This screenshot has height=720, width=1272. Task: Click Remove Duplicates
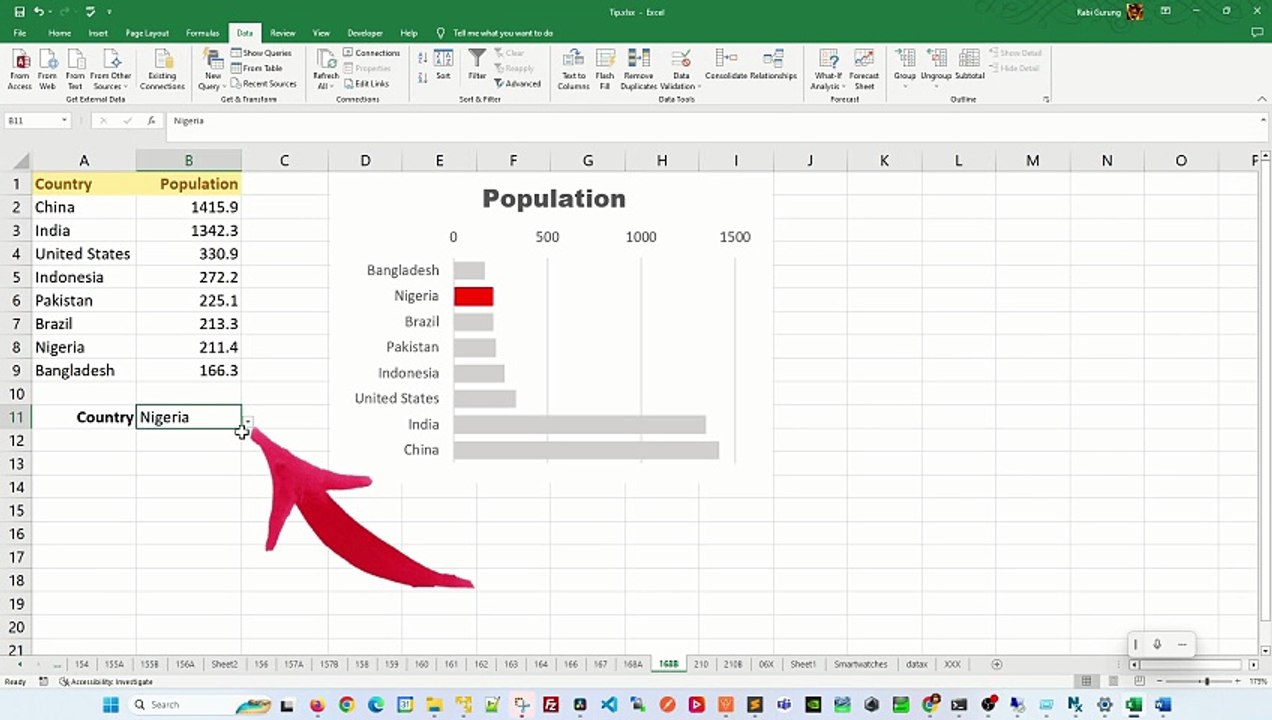coord(639,70)
